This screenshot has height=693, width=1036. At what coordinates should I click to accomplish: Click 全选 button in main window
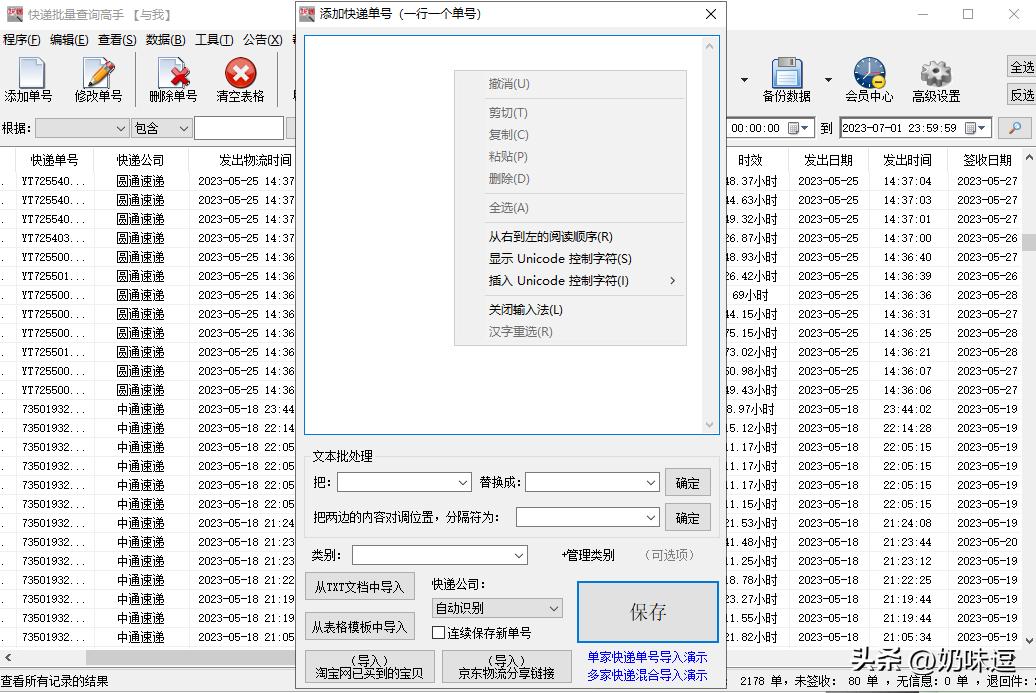pos(1021,67)
